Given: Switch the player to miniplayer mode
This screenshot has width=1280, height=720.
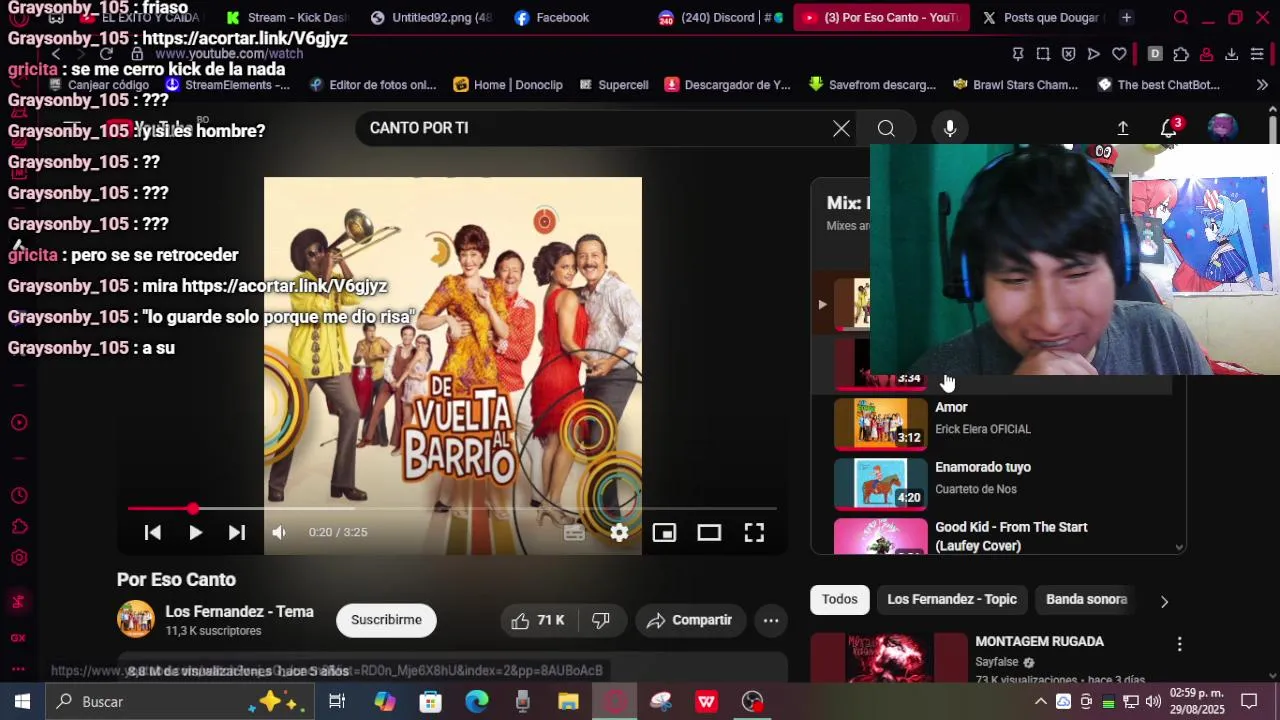Looking at the screenshot, I should click(x=664, y=533).
